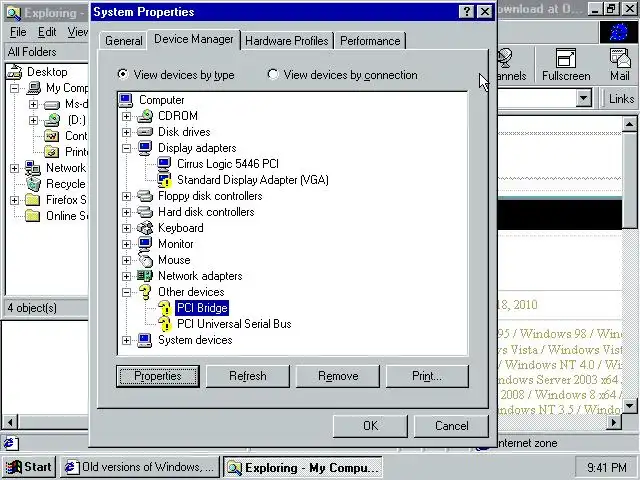This screenshot has height=480, width=640.
Task: Click Explorer horizontal scrollbar left arrow
Action: point(10,422)
